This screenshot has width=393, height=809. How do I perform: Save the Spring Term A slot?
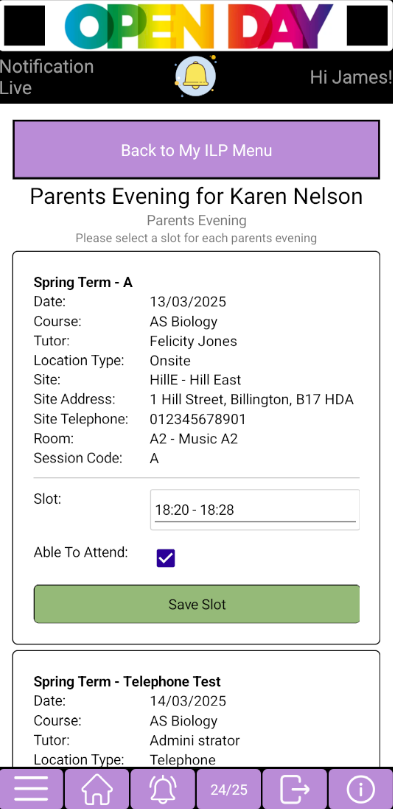coord(196,604)
